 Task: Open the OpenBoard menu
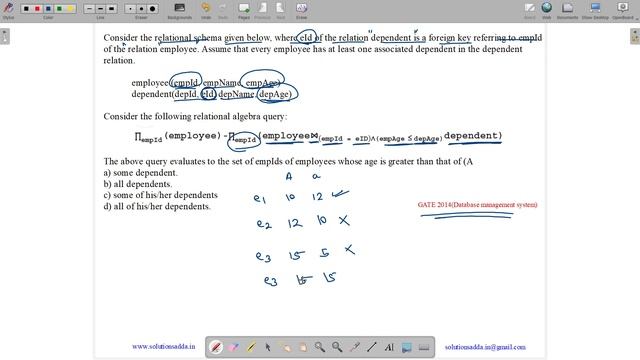(x=623, y=11)
